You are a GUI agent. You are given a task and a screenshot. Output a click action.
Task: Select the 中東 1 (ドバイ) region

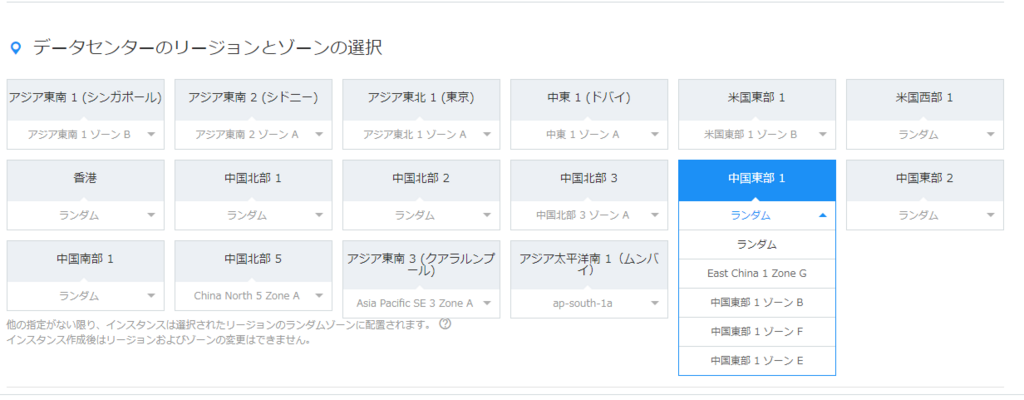[x=589, y=99]
